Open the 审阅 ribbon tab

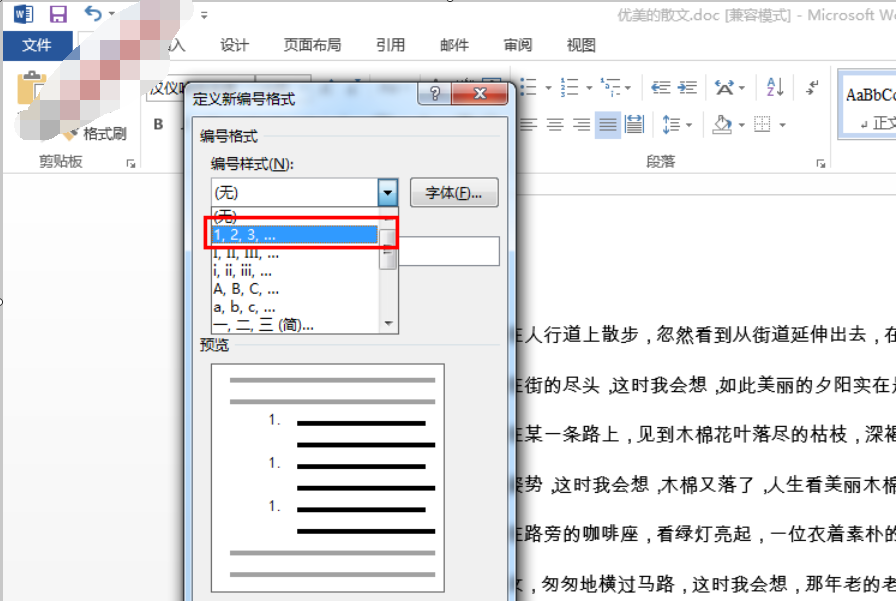point(517,45)
